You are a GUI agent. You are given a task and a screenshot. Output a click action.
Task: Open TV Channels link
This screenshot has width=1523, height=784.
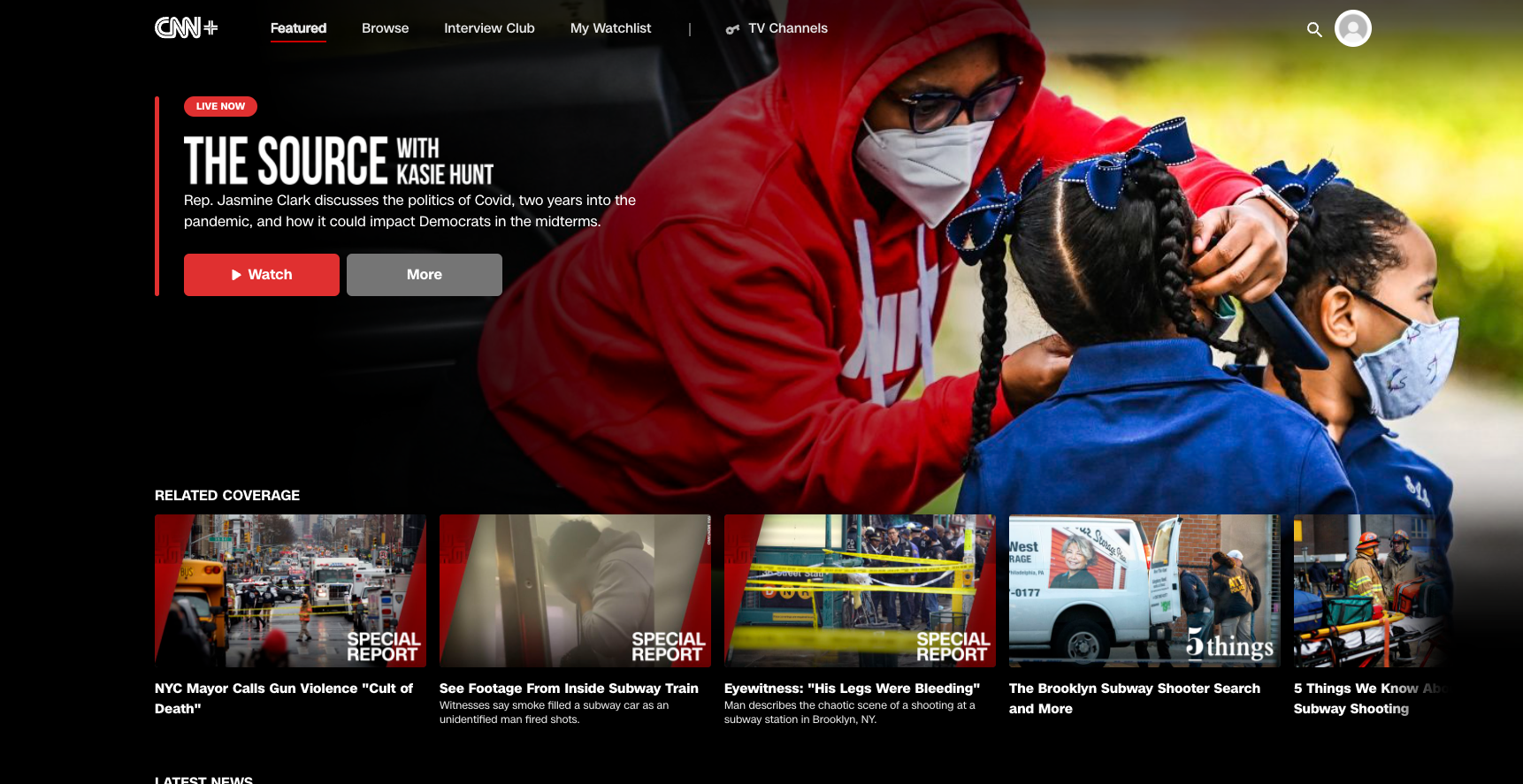pos(777,28)
